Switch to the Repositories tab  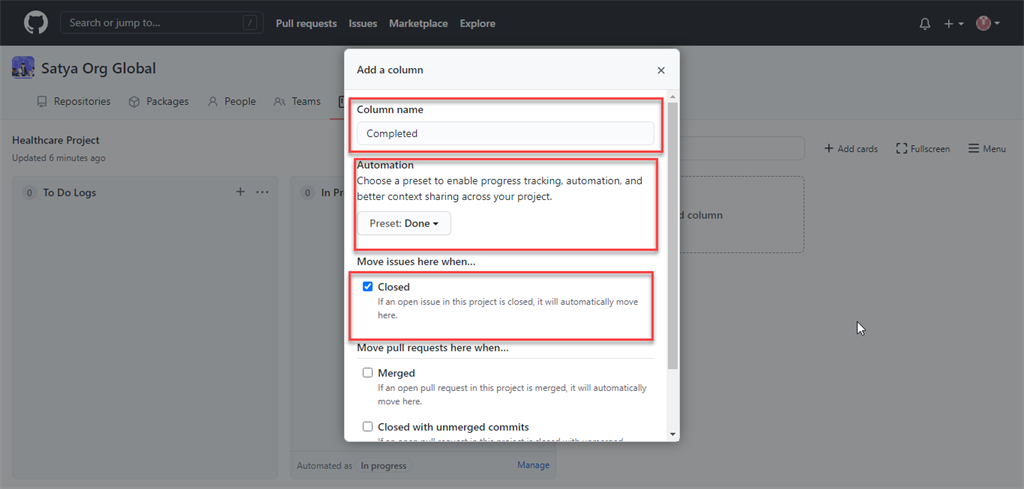coord(73,102)
